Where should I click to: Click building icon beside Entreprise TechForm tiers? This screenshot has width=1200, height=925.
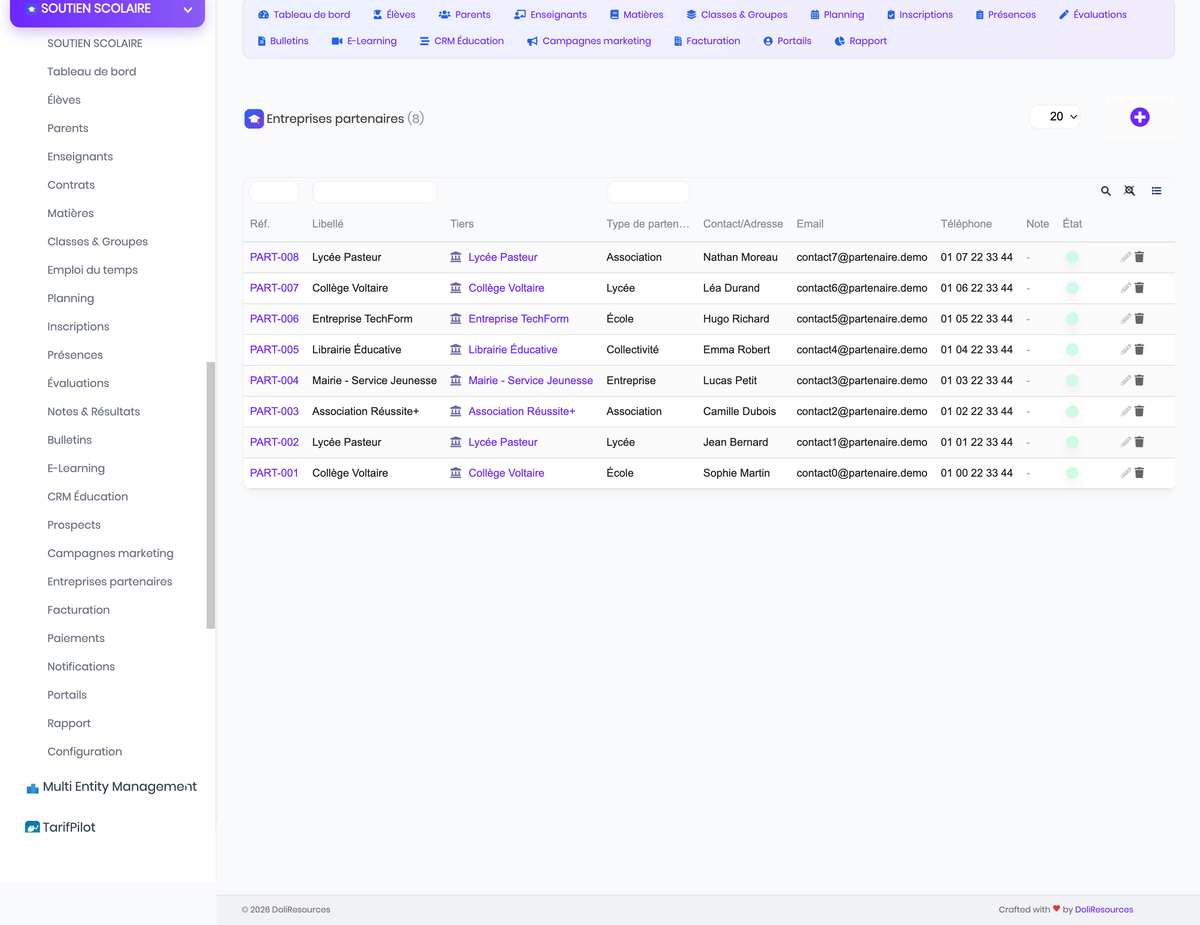coord(456,319)
